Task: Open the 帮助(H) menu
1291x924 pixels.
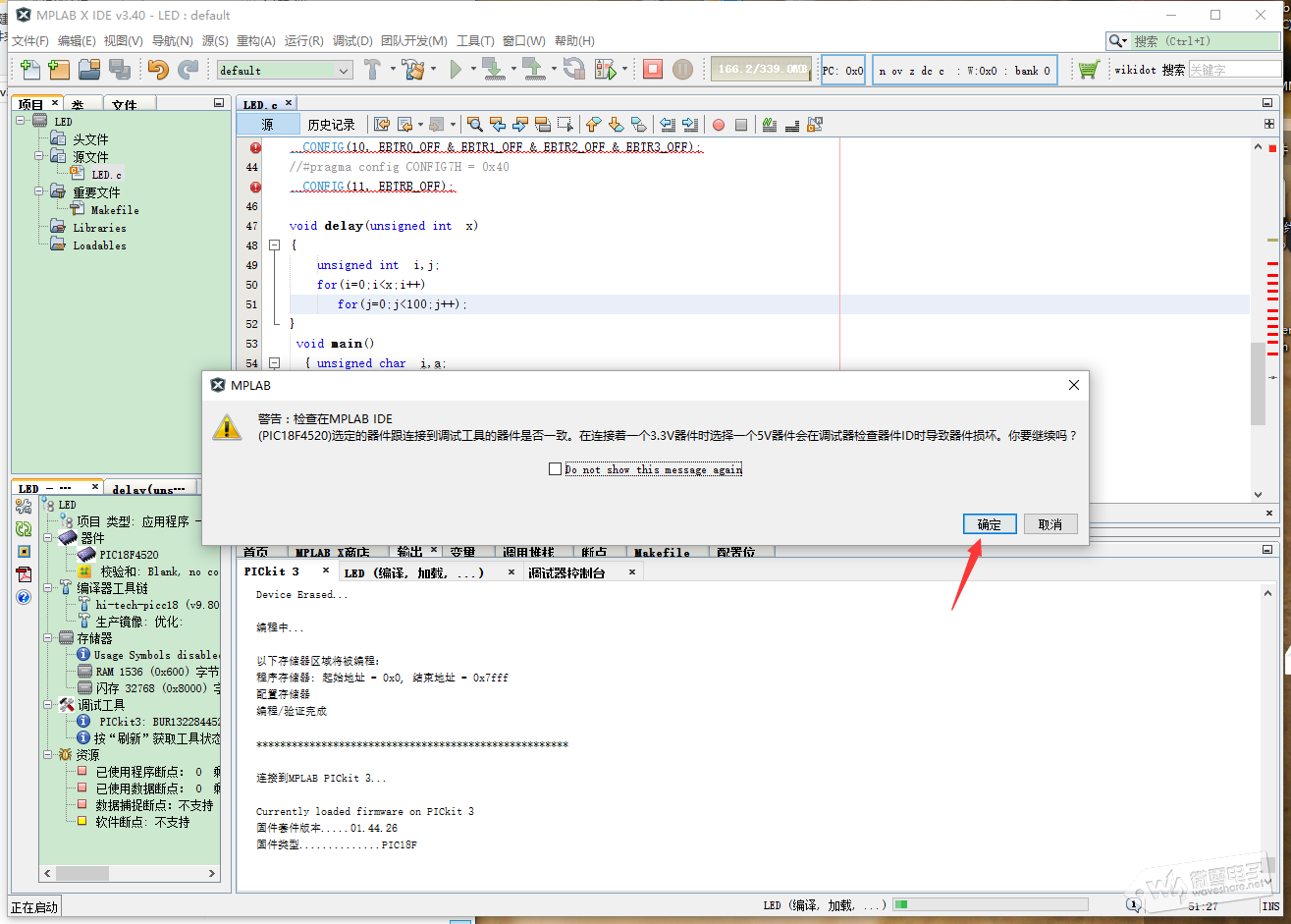Action: pyautogui.click(x=574, y=41)
